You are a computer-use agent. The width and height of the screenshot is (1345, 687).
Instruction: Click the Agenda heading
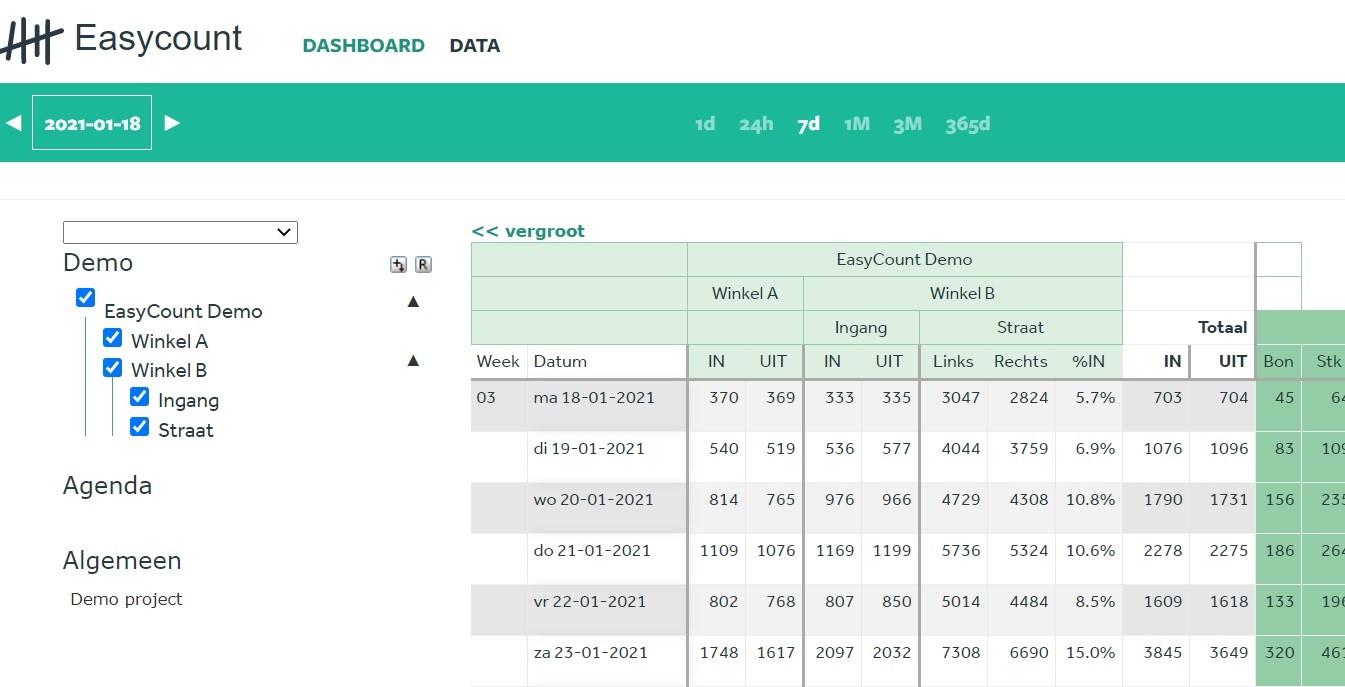coord(107,486)
